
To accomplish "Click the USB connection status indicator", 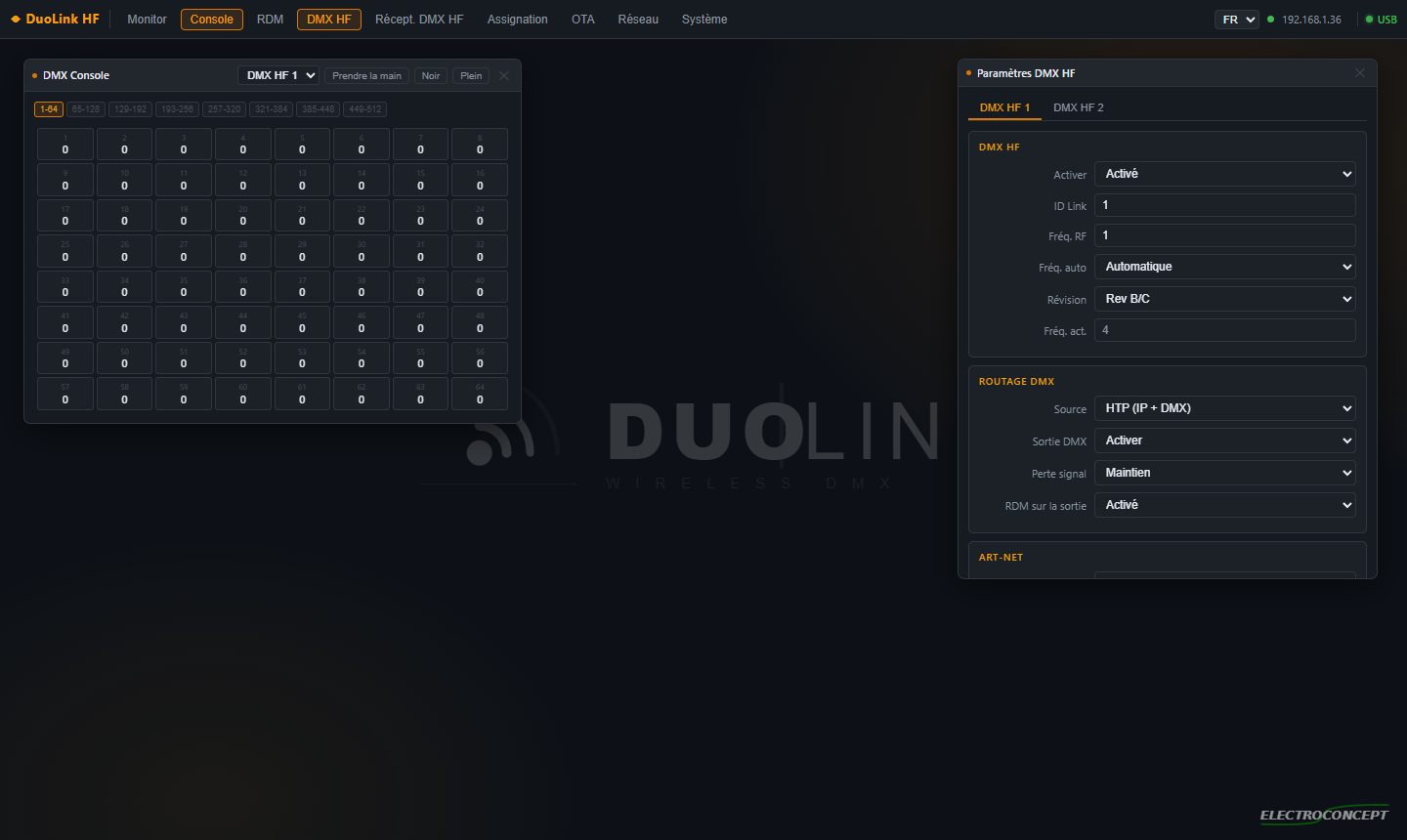I will 1382,20.
